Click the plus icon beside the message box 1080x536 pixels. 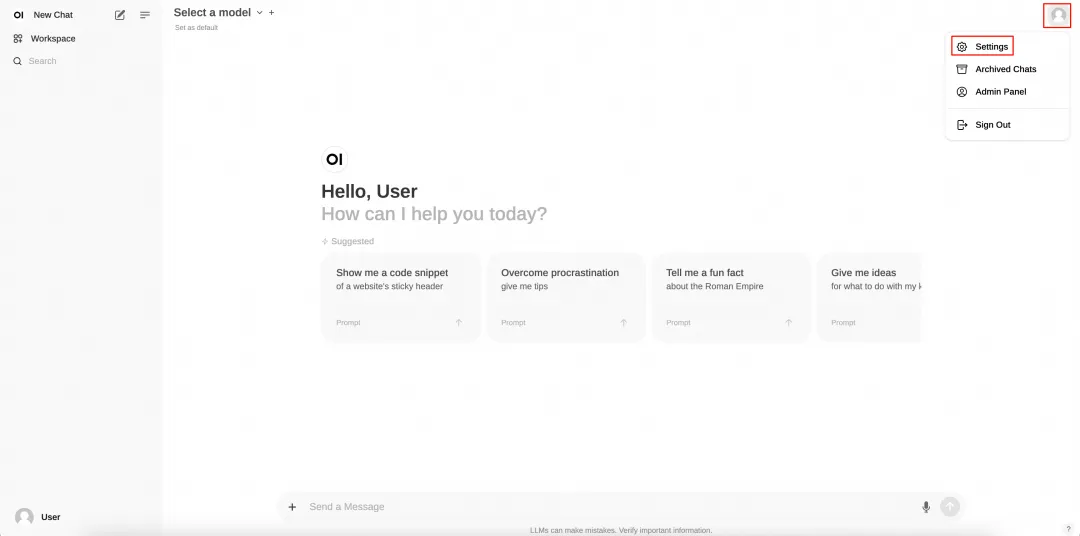(292, 507)
